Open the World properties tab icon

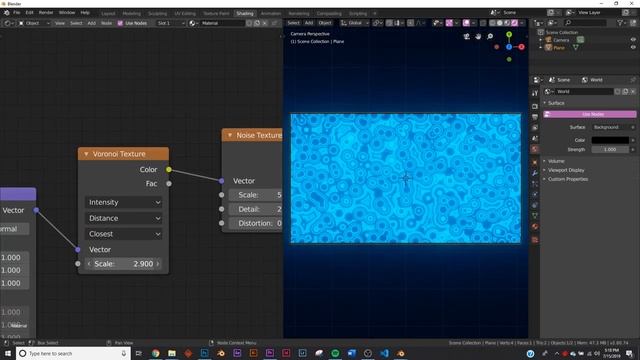535,149
